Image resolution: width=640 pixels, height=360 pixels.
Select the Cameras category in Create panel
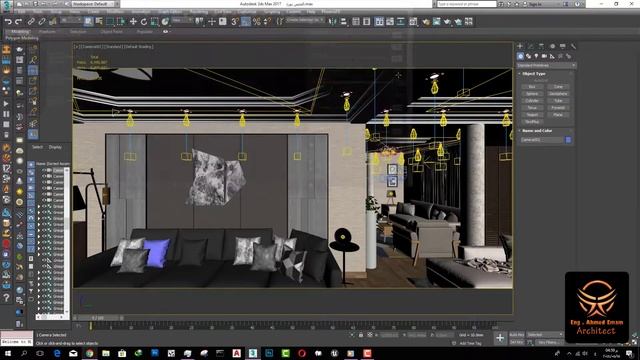tap(544, 56)
